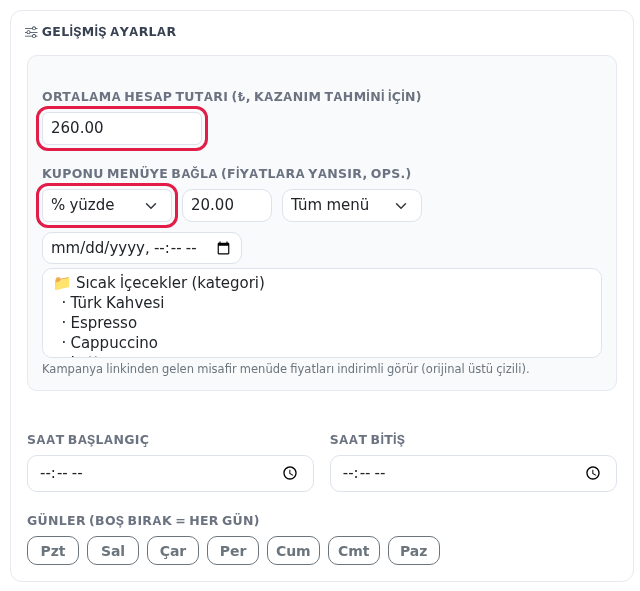Toggle the Paz day chip
This screenshot has height=591, width=640.
414,551
